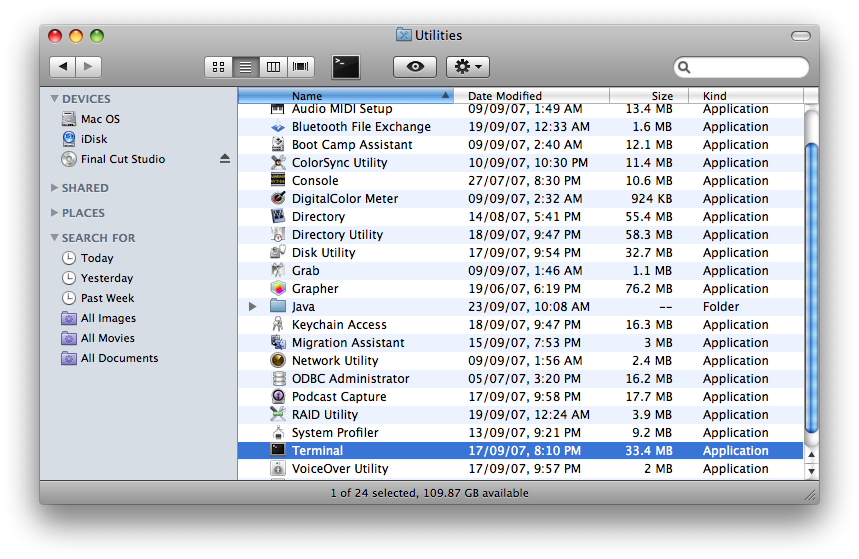
Task: Click the vertical scrollbar of the file list
Action: pyautogui.click(x=811, y=290)
